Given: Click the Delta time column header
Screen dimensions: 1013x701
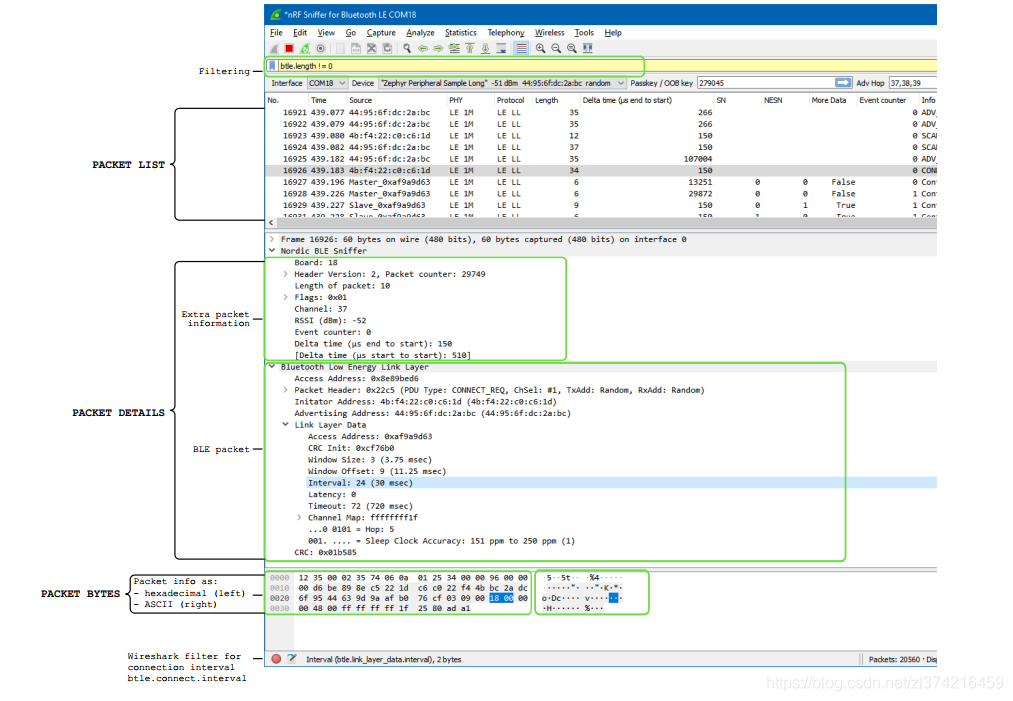Looking at the screenshot, I should tap(646, 100).
